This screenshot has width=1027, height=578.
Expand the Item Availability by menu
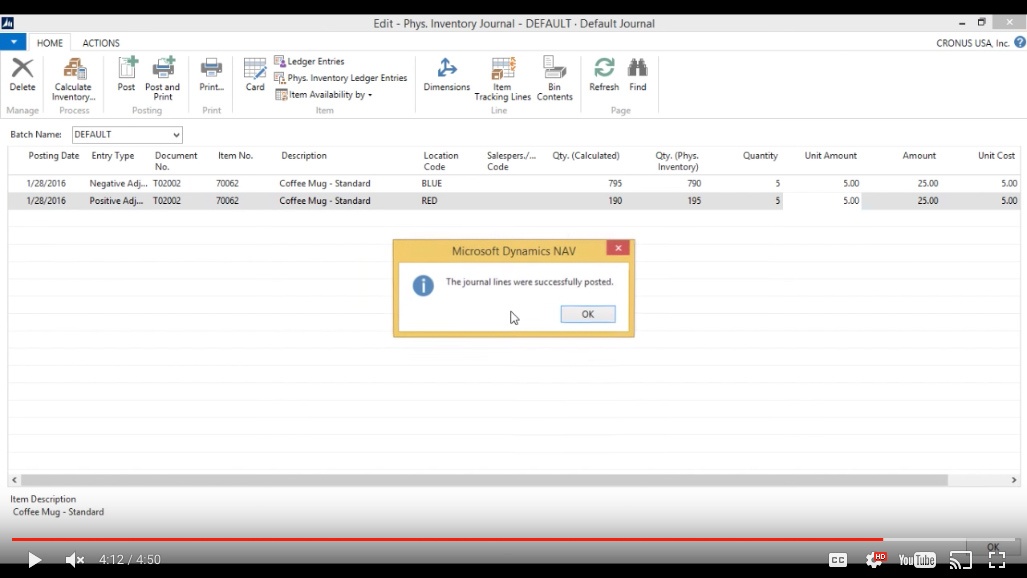click(324, 95)
